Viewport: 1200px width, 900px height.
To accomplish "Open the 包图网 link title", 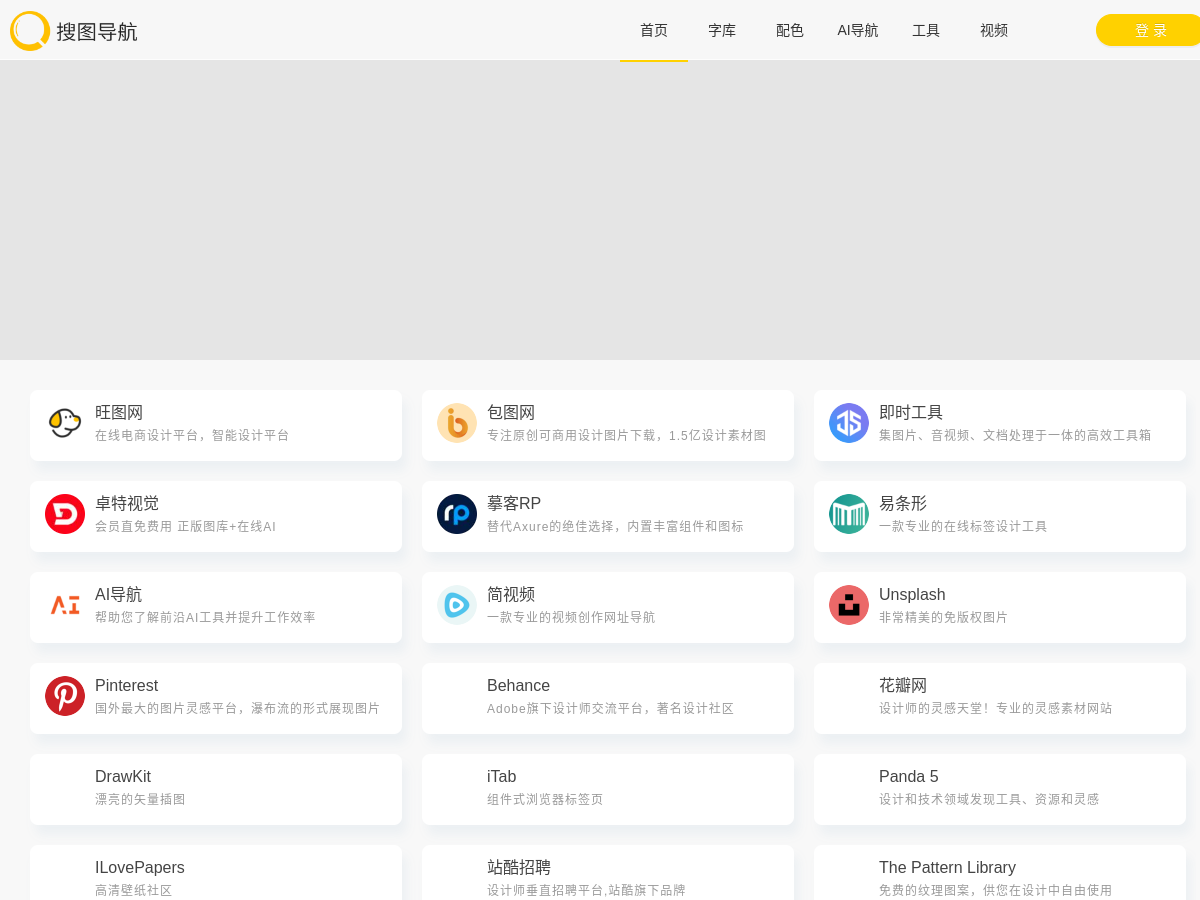I will click(511, 413).
